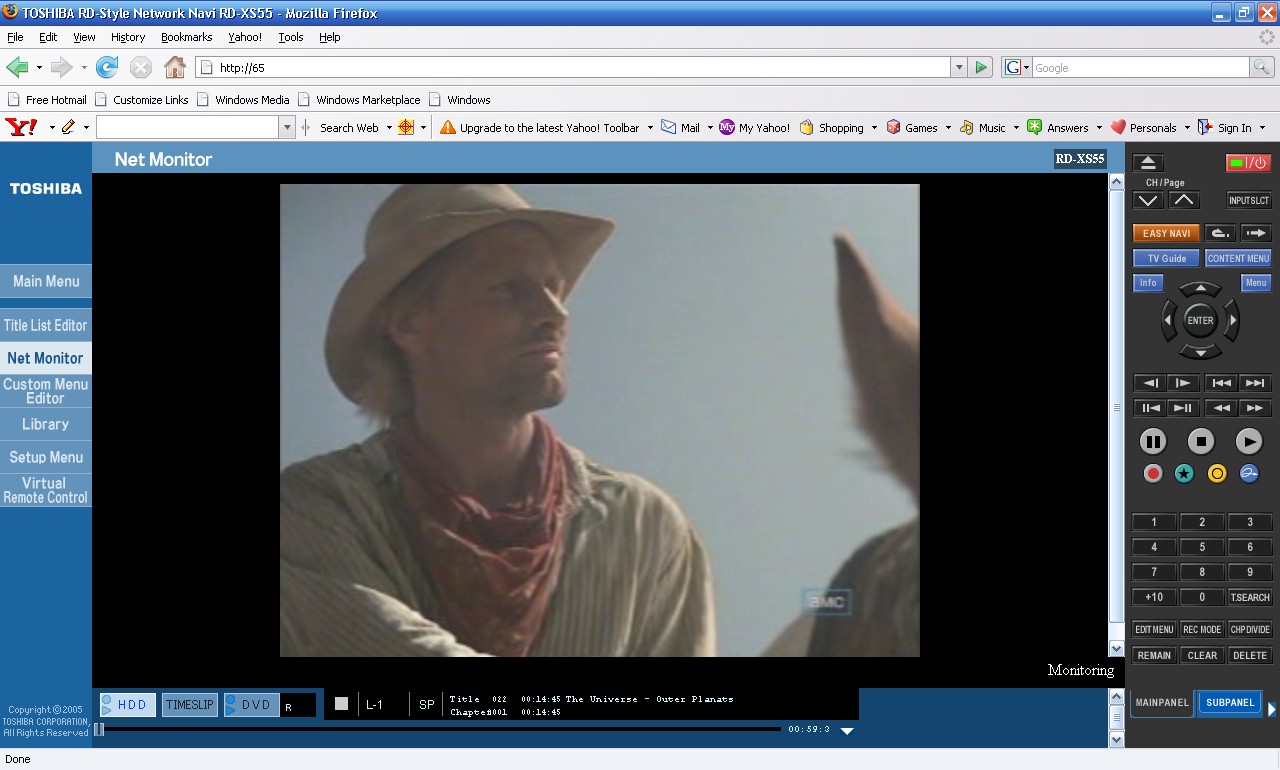Click the CHP DIVIDE button
The image size is (1280, 770).
[1250, 630]
